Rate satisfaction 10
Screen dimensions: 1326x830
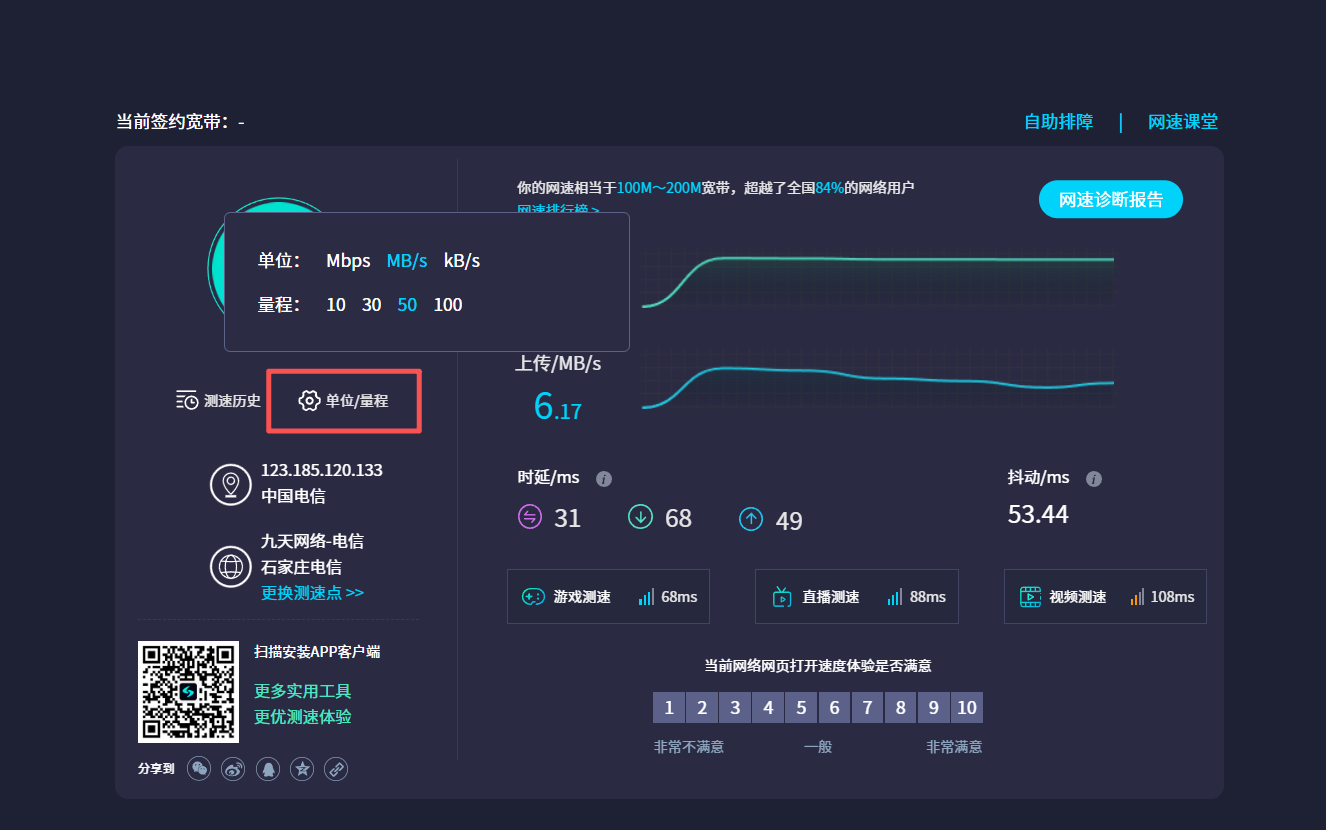pos(967,708)
